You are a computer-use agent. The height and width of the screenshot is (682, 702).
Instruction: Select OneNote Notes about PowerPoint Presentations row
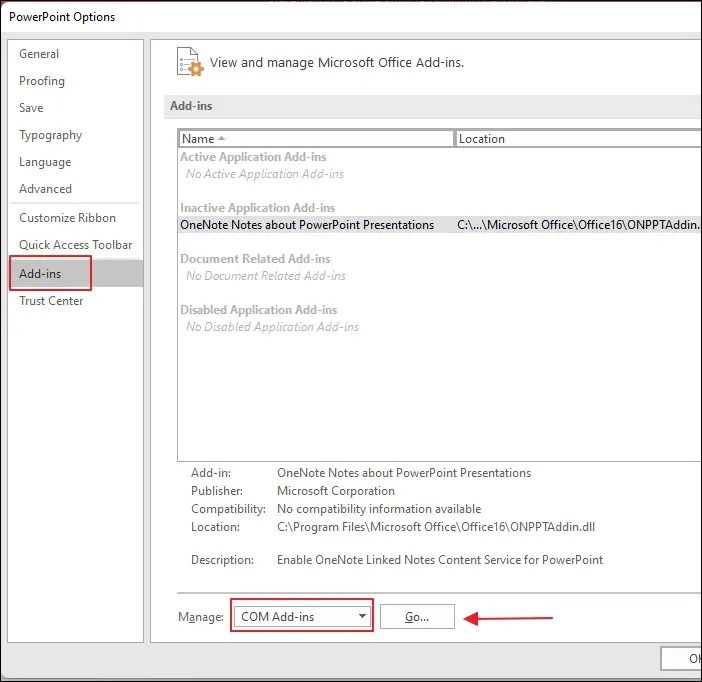pyautogui.click(x=440, y=225)
